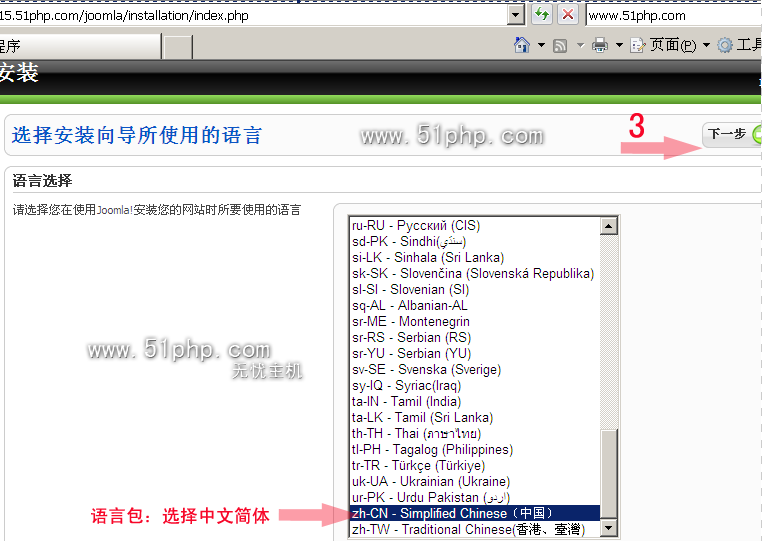Click the Print icon

(x=600, y=45)
